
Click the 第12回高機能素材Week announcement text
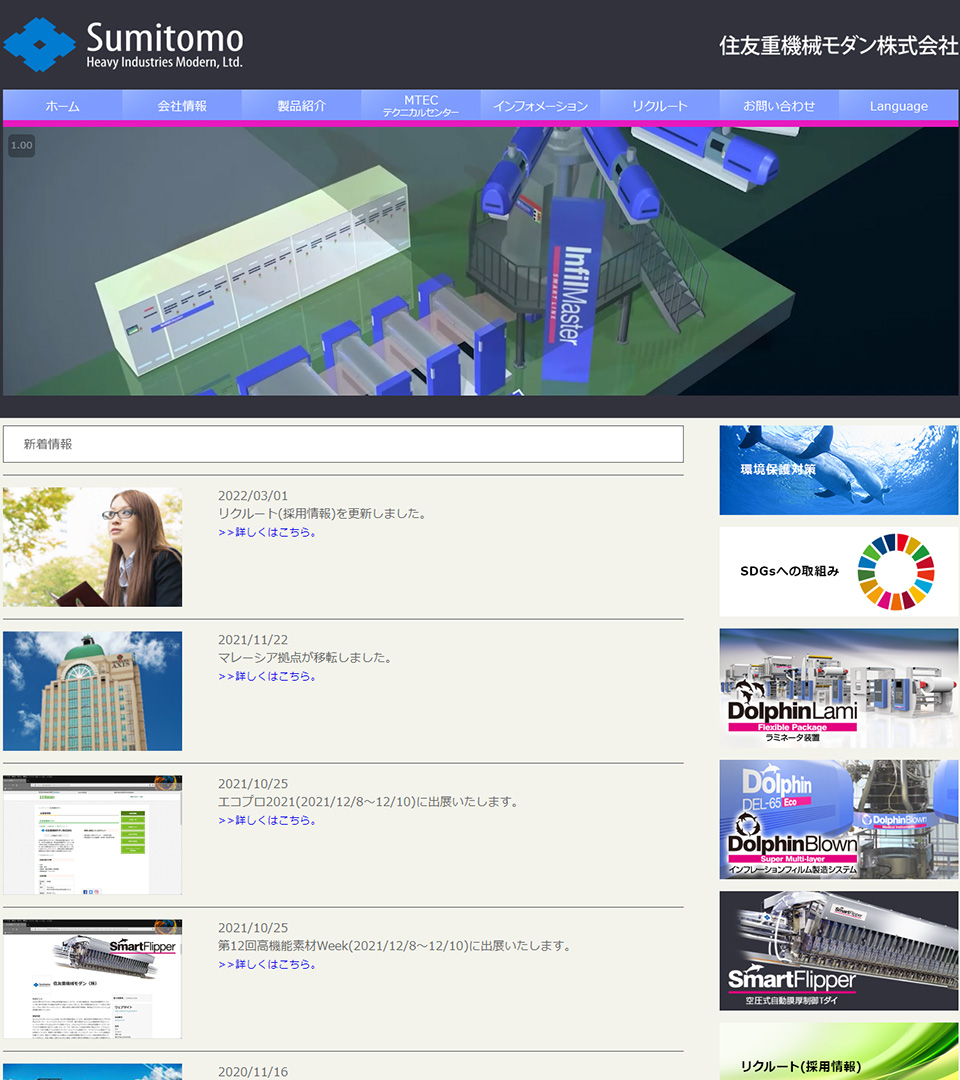tap(395, 946)
